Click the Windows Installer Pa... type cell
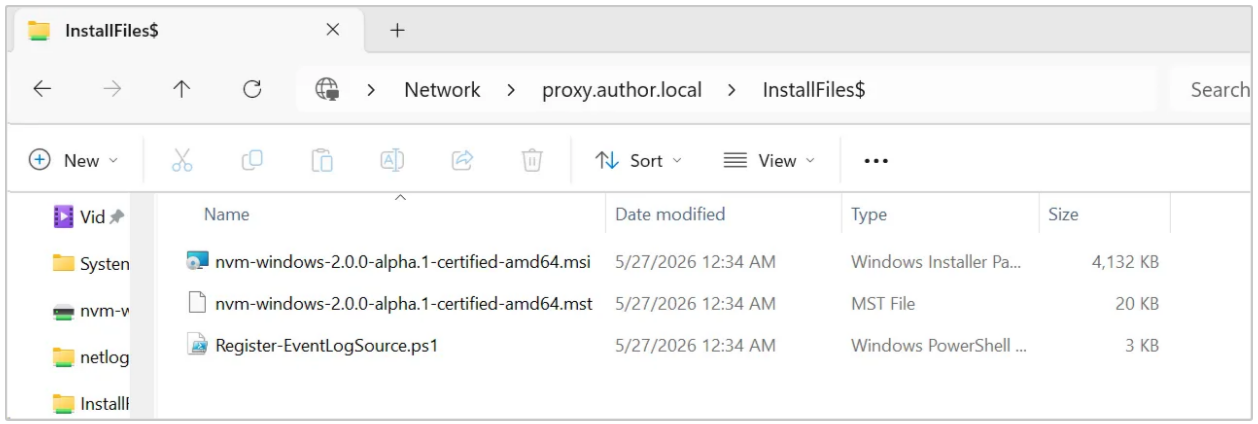 tap(936, 262)
